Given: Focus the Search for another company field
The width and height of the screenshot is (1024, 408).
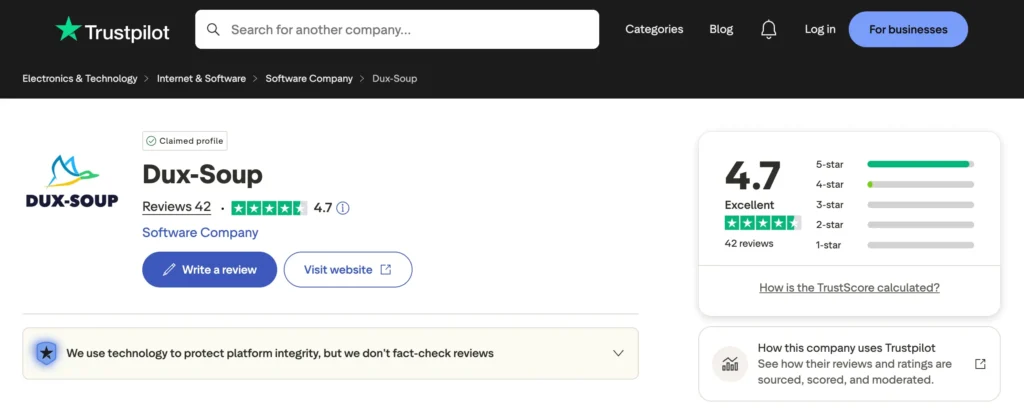Looking at the screenshot, I should (397, 29).
